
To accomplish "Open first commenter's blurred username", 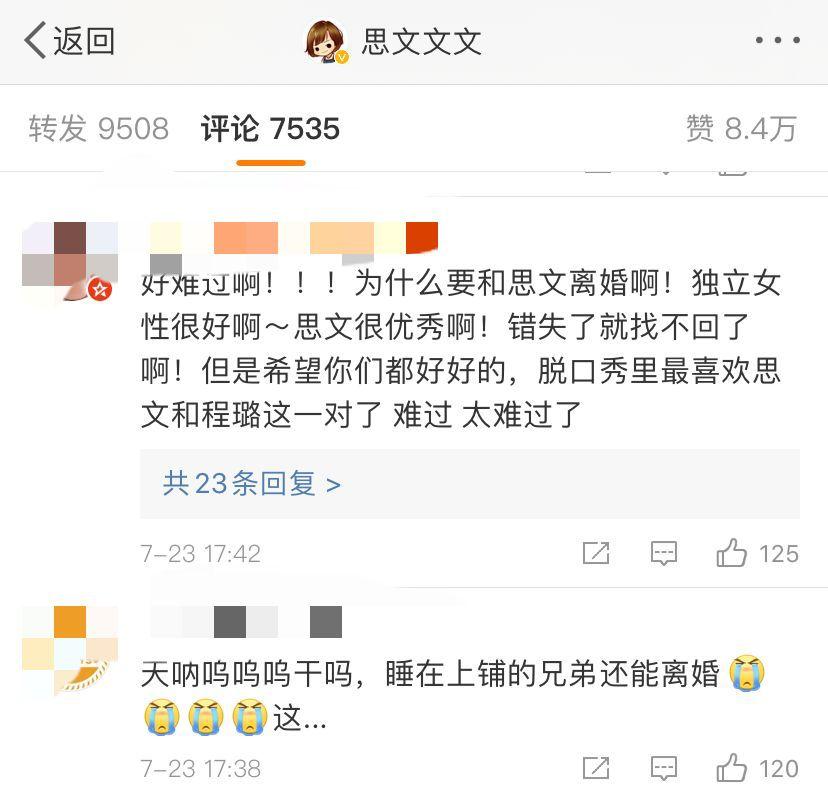I will pos(294,241).
